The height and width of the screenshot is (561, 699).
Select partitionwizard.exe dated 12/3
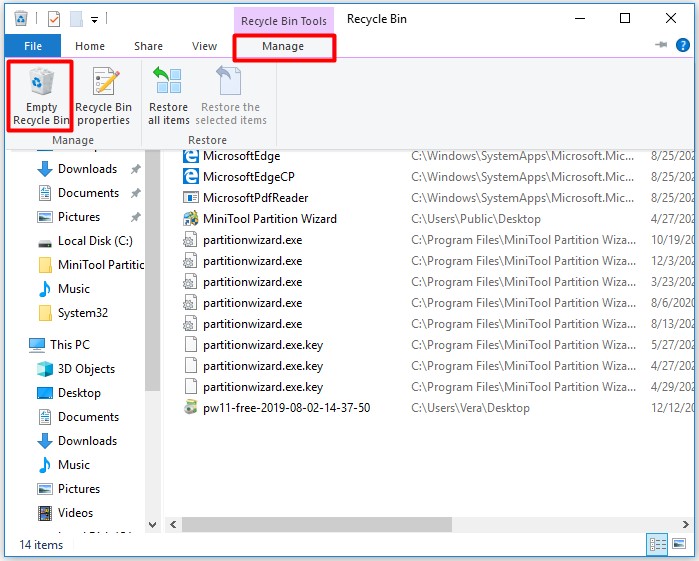[x=252, y=261]
